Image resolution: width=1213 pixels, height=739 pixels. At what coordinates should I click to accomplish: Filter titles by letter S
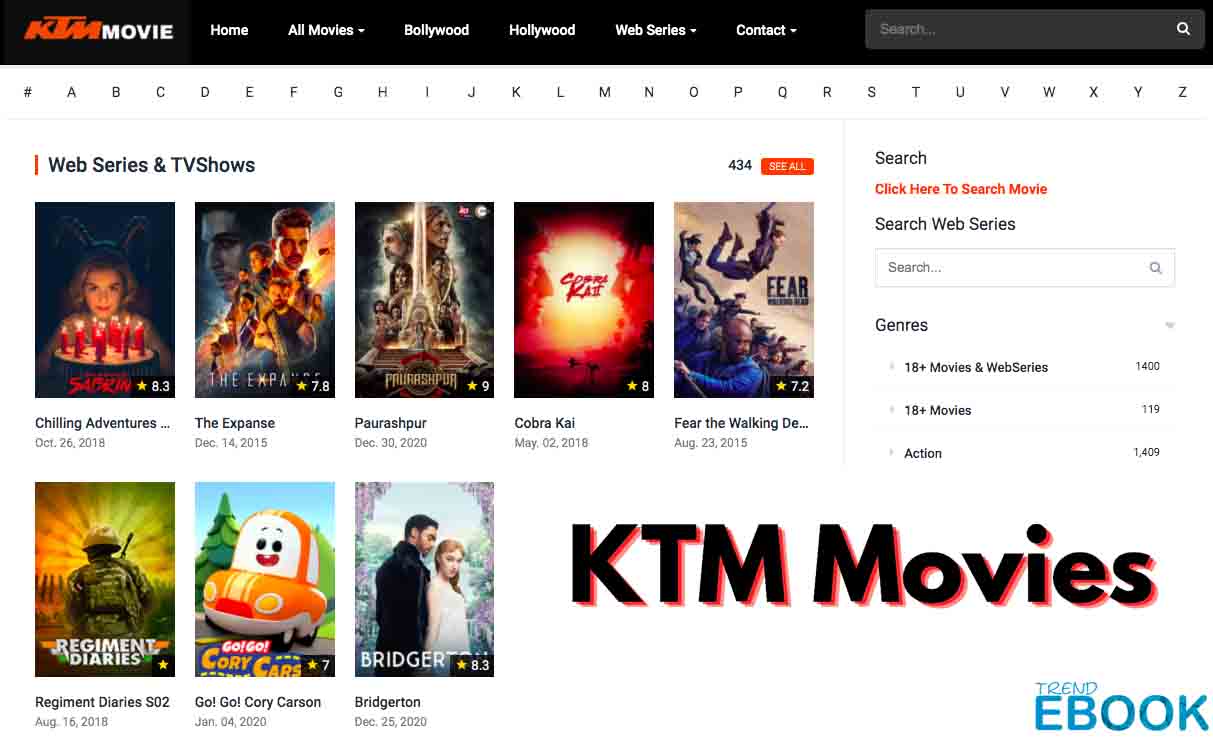click(x=871, y=92)
